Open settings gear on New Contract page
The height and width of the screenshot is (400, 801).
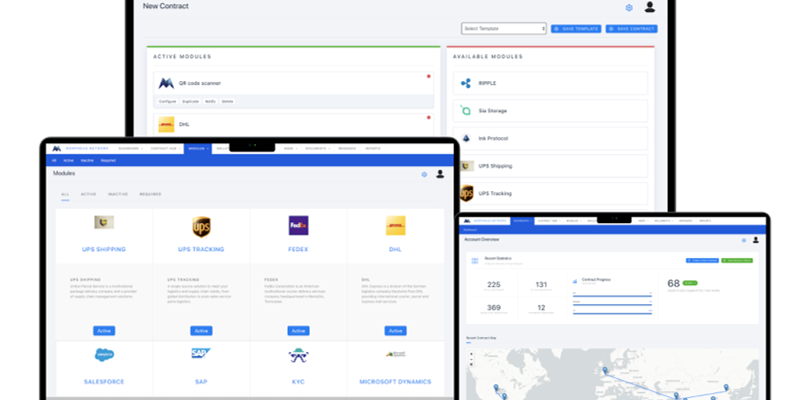pyautogui.click(x=629, y=8)
